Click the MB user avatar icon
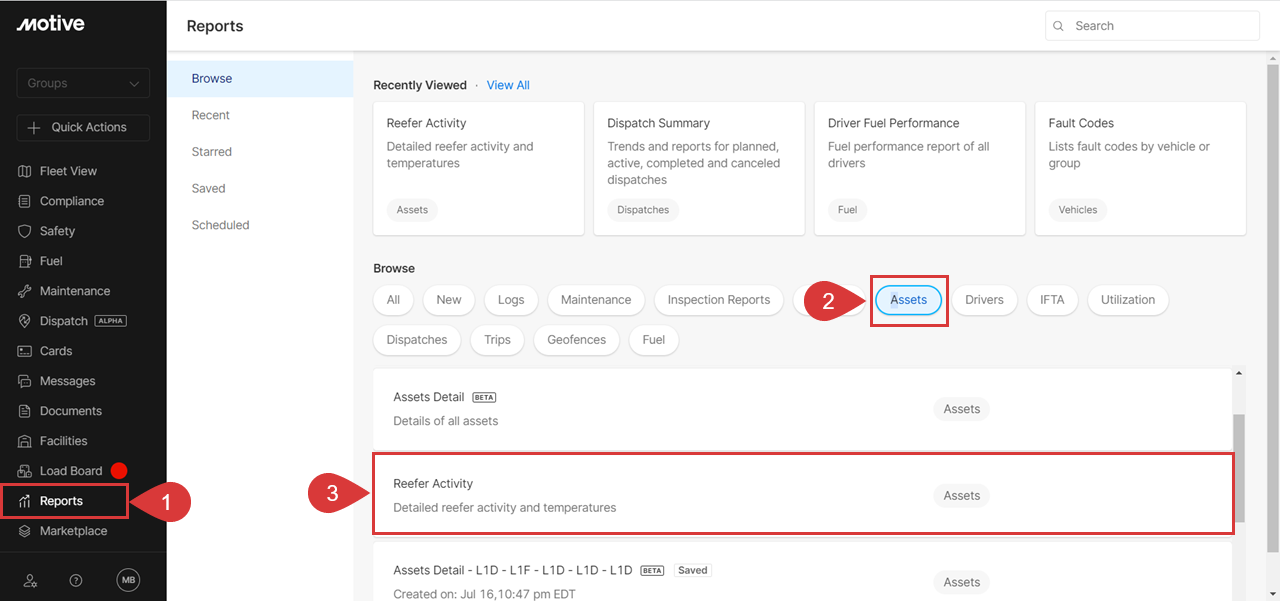 (x=128, y=580)
